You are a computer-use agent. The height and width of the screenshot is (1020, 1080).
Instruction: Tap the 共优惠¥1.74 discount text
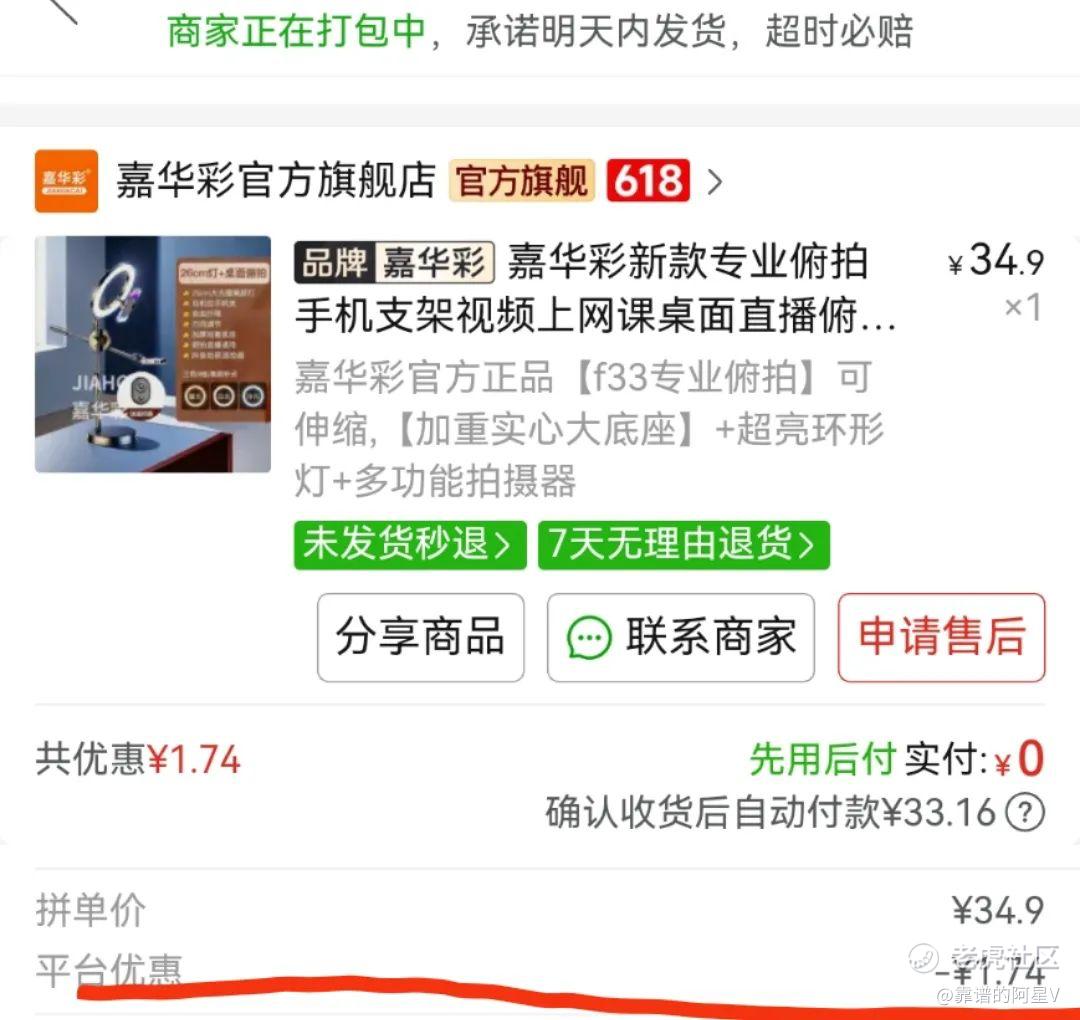click(x=138, y=760)
